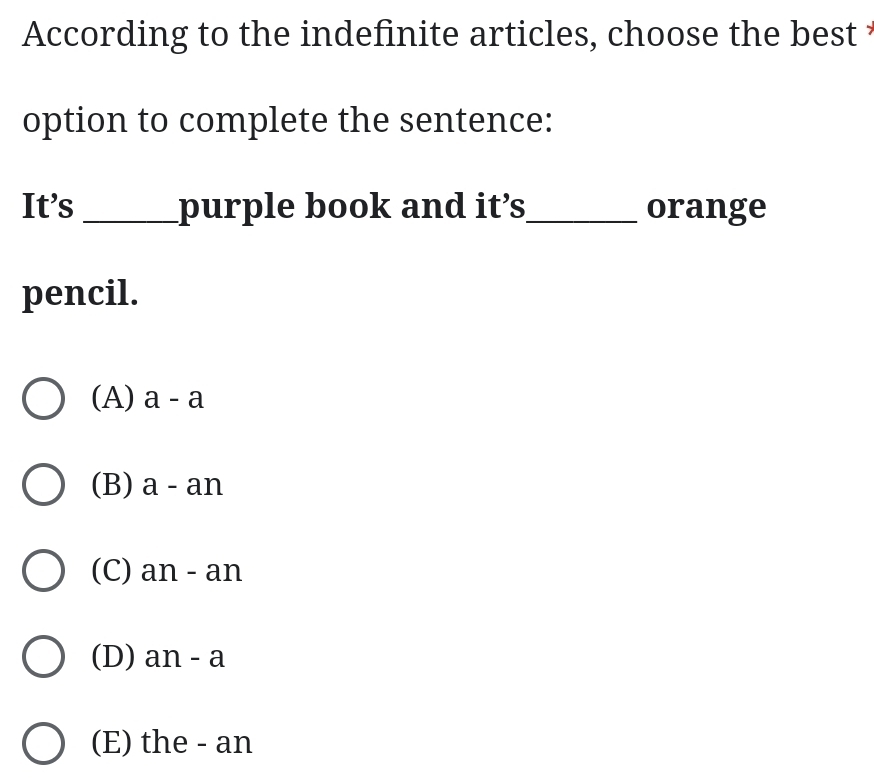Screen dimensions: 874x781
Task: Select the radio button for option A
Action: pos(43,398)
